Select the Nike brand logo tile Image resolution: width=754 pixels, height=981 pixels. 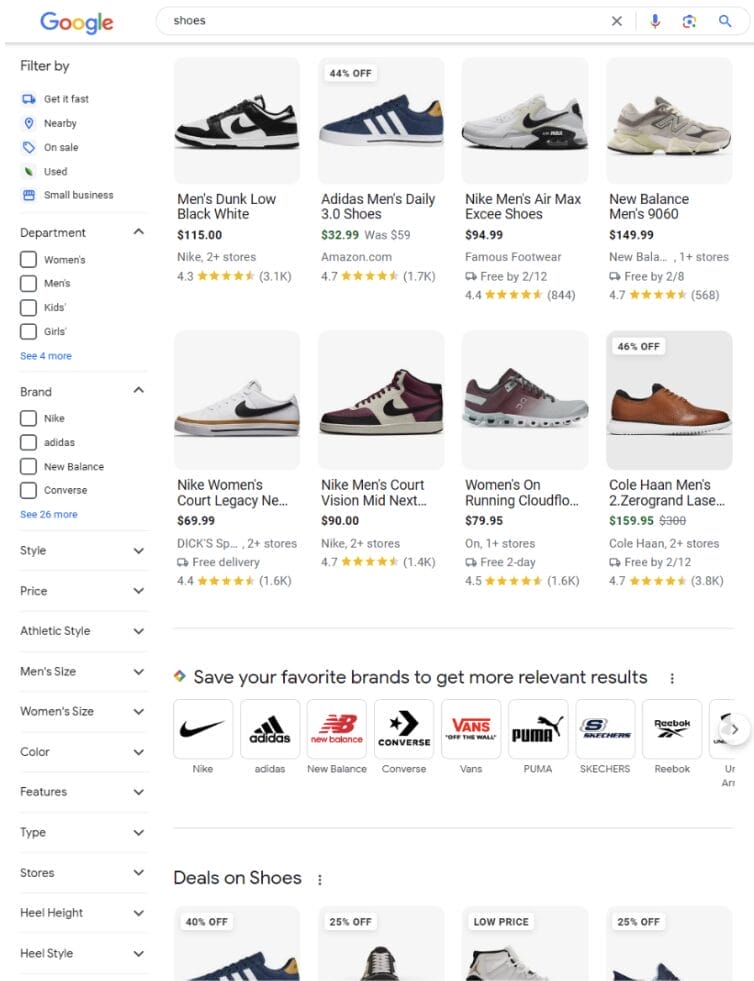[x=202, y=728]
